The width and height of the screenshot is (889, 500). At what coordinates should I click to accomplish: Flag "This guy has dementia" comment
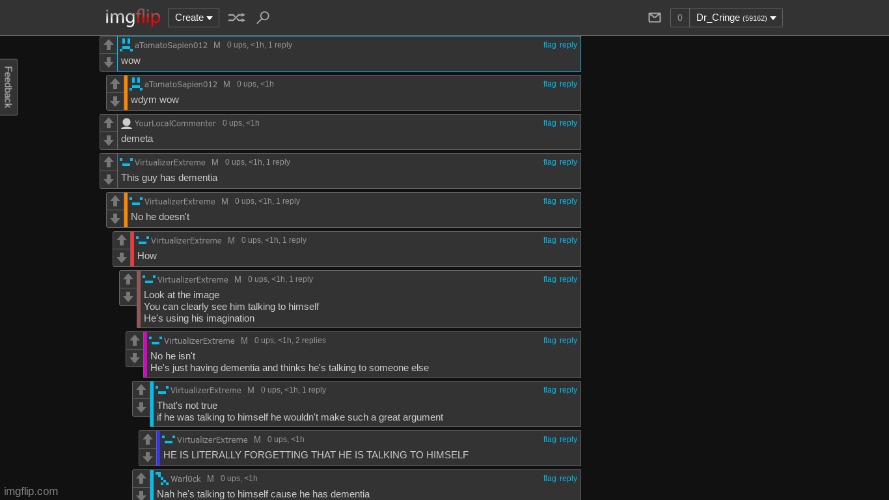point(549,162)
